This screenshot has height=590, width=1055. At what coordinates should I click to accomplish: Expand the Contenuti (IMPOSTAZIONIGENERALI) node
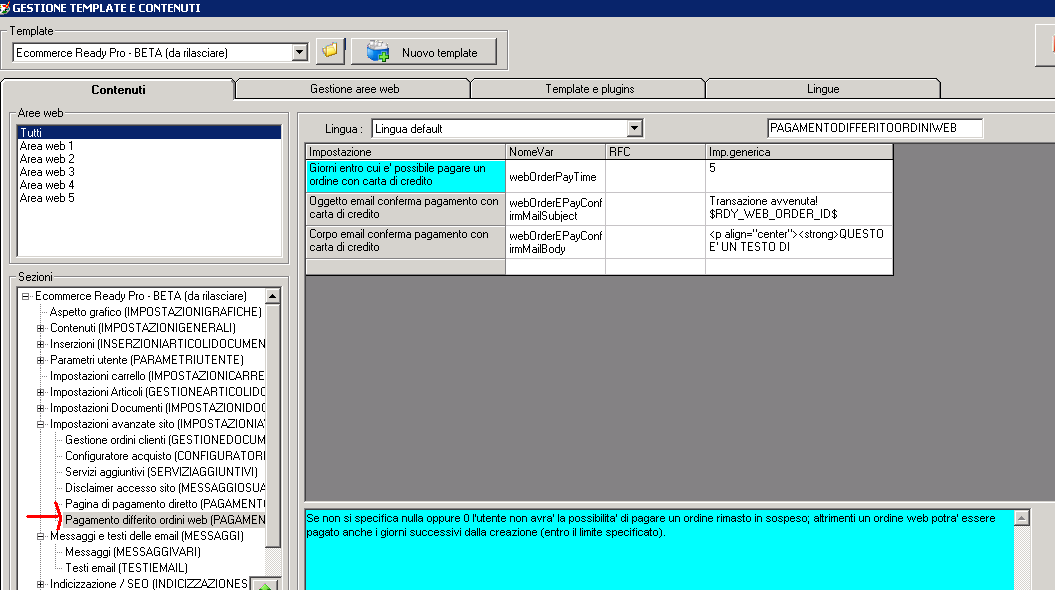pos(40,328)
